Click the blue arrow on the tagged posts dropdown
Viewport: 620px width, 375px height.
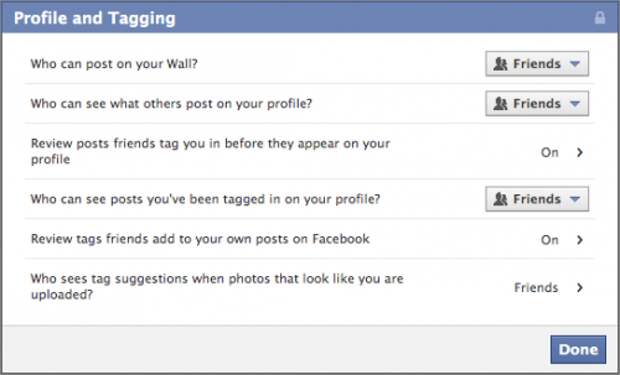[x=575, y=199]
